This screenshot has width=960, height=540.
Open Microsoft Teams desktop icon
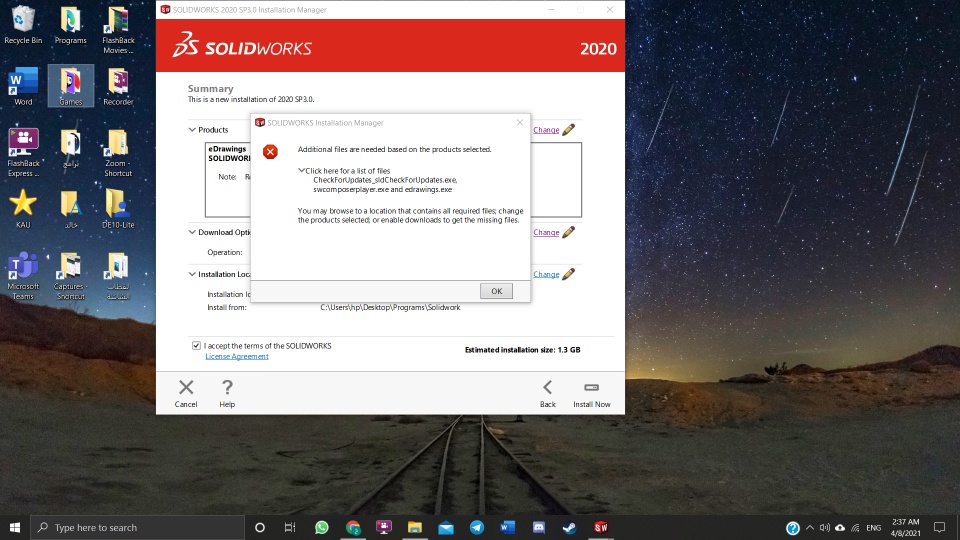tap(23, 276)
